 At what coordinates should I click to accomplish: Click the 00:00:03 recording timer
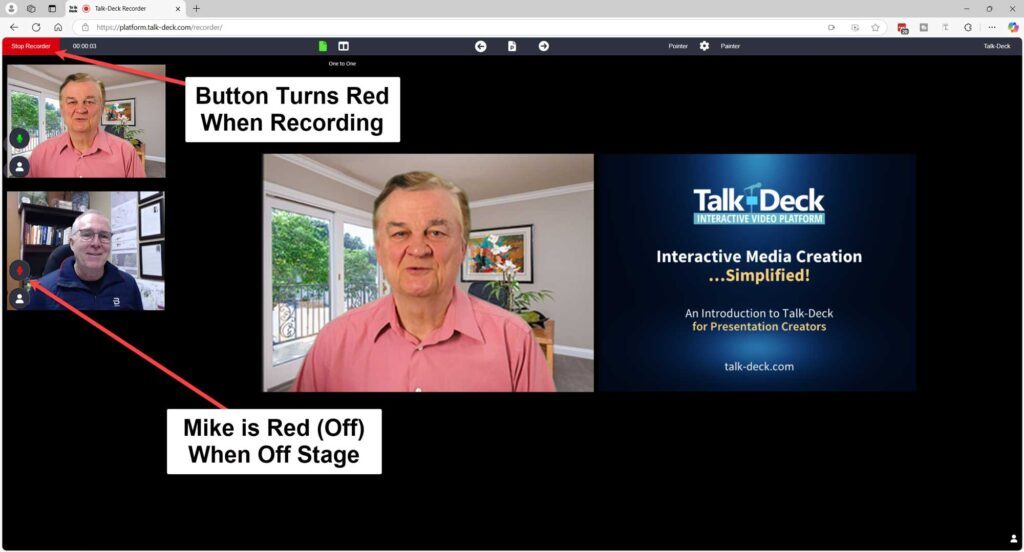84,46
